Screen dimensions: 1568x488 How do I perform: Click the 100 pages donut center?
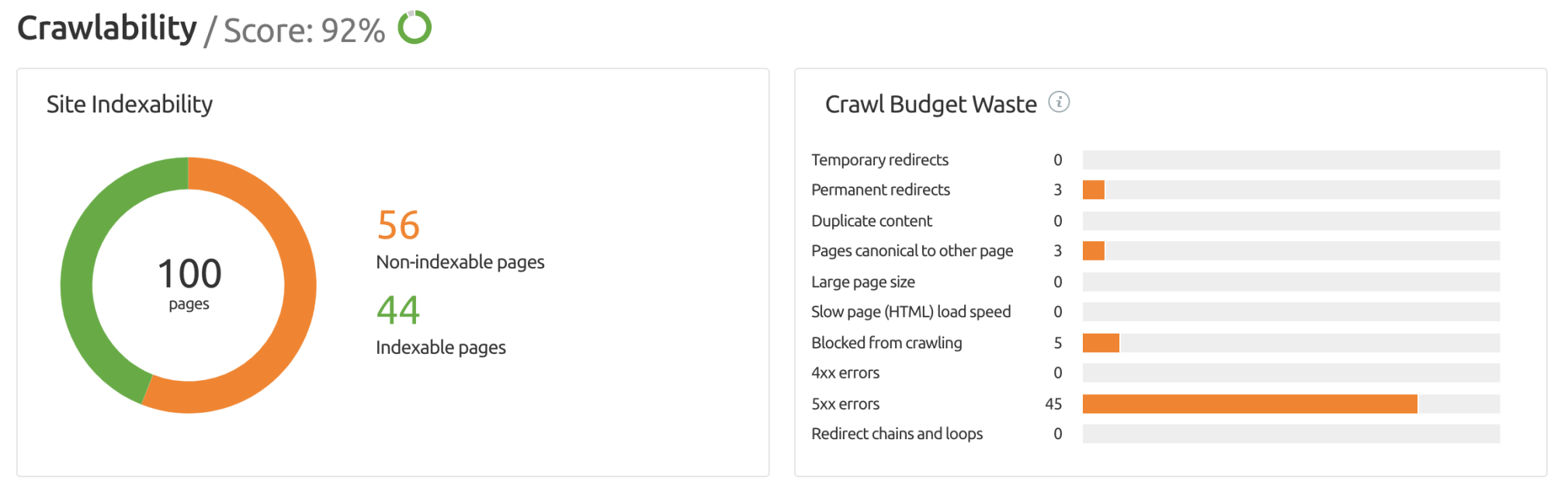point(189,284)
